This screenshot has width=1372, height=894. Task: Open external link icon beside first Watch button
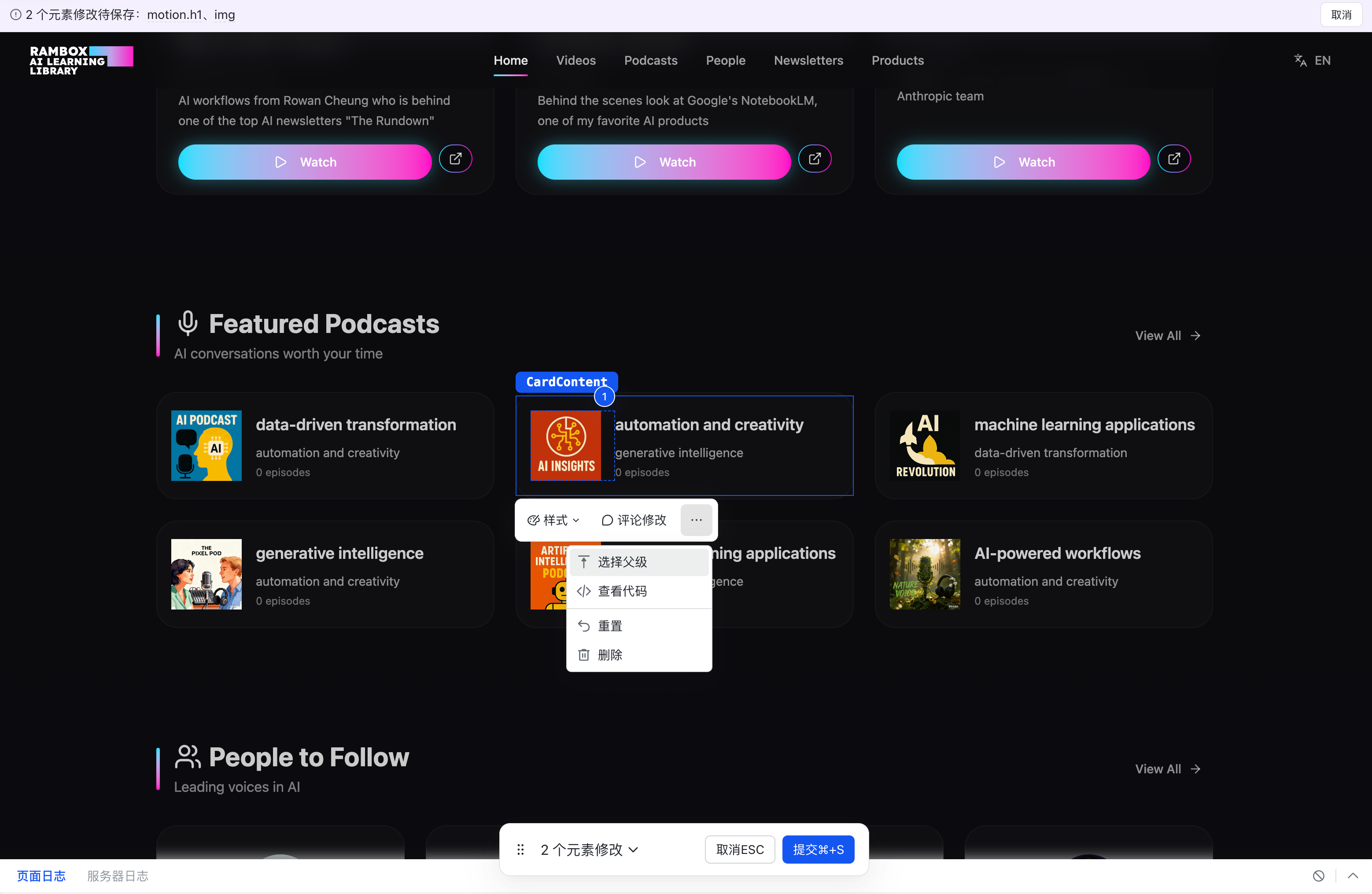click(455, 159)
